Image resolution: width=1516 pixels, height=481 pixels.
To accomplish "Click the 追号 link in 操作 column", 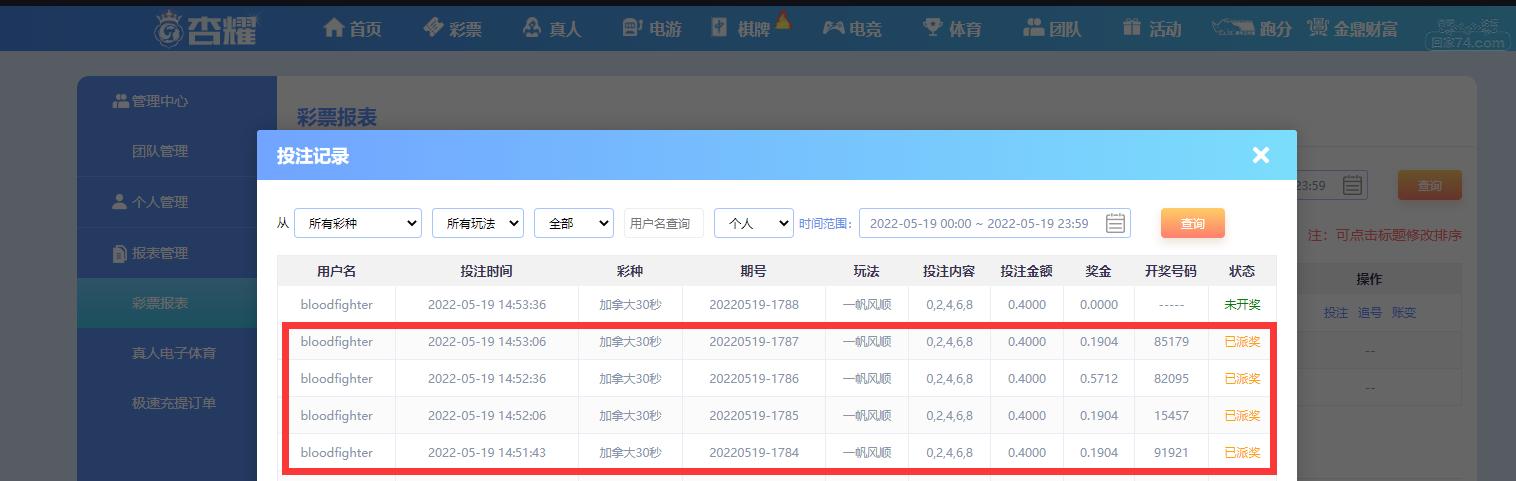I will (1369, 312).
